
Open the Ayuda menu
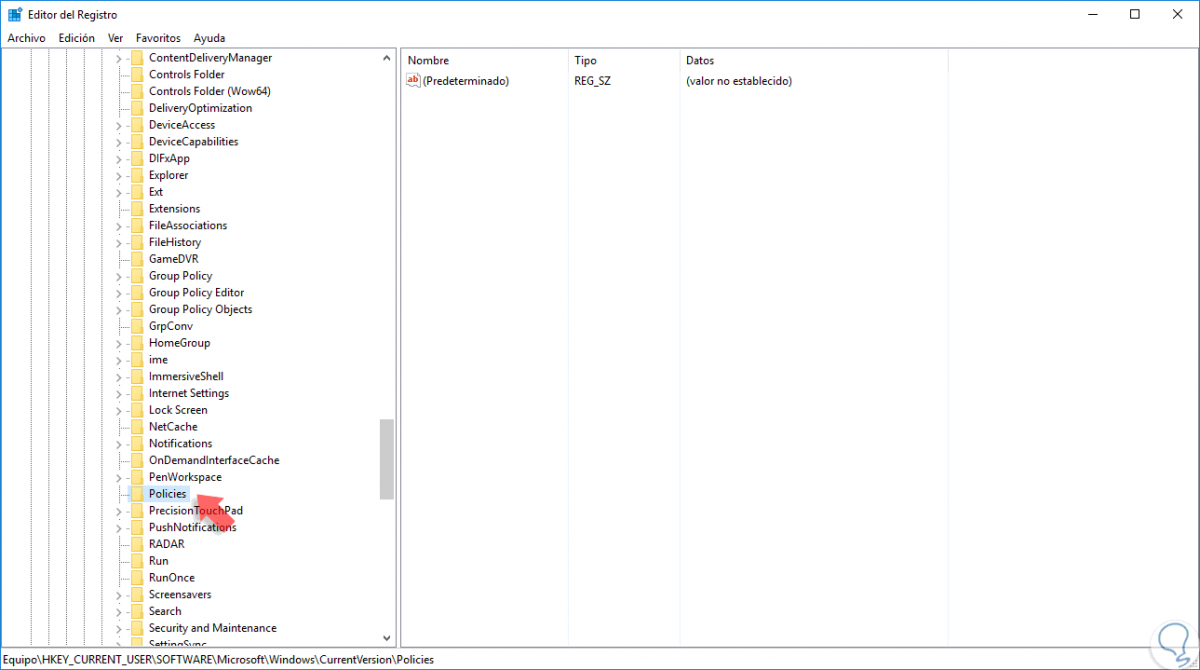pos(209,38)
